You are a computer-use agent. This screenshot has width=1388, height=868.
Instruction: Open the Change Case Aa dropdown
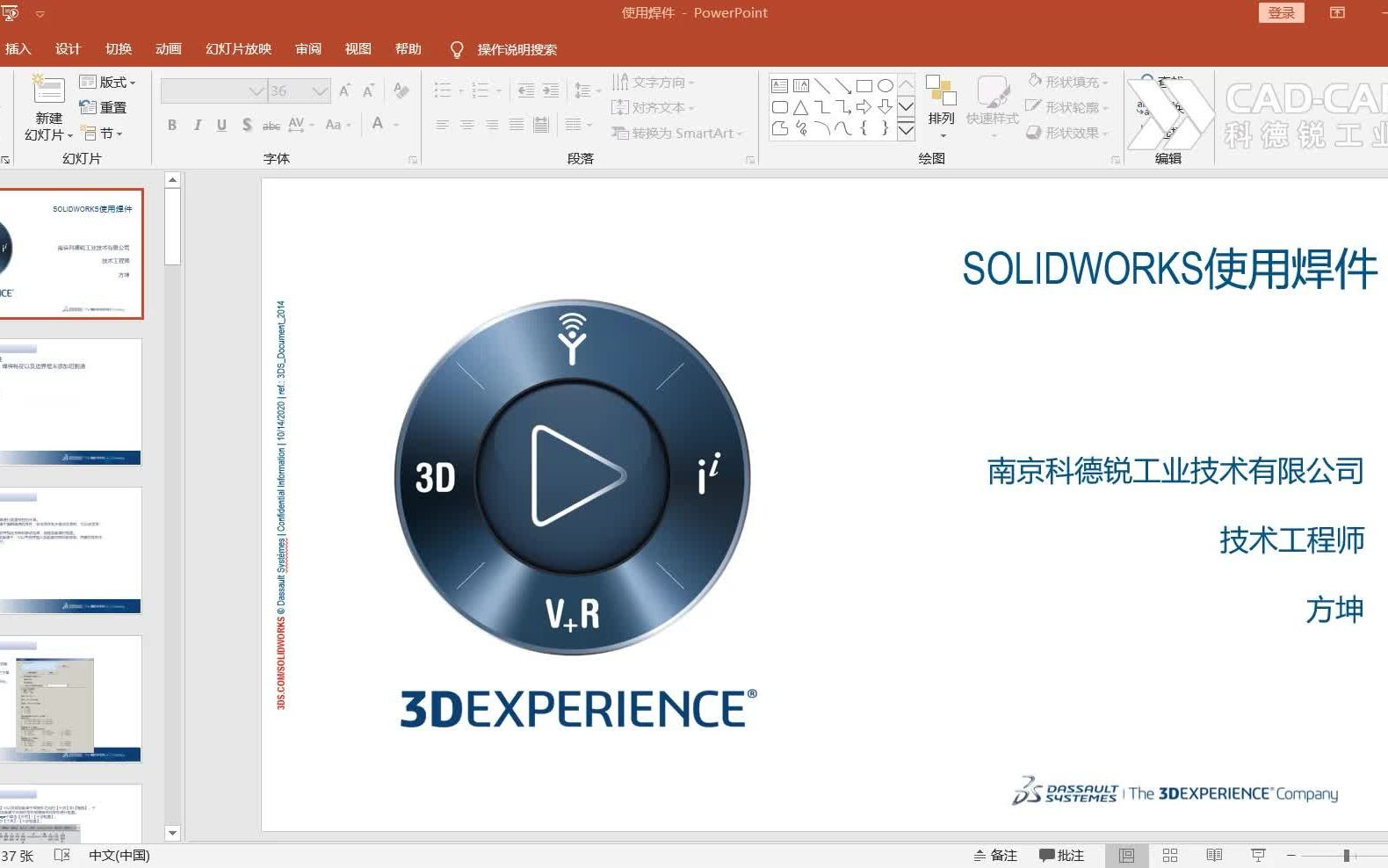click(x=337, y=125)
